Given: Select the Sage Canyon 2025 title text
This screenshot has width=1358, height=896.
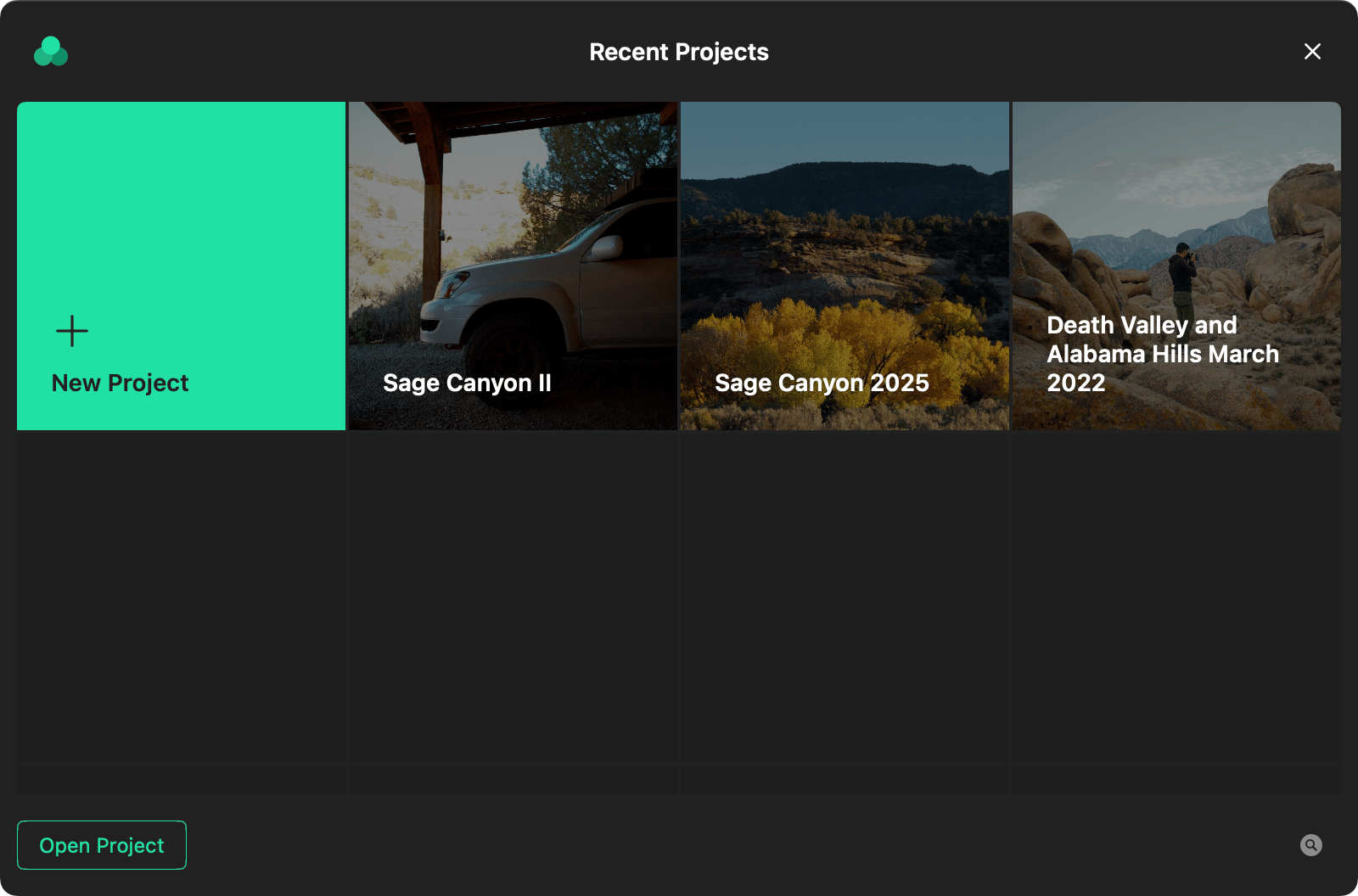Looking at the screenshot, I should pyautogui.click(x=822, y=383).
